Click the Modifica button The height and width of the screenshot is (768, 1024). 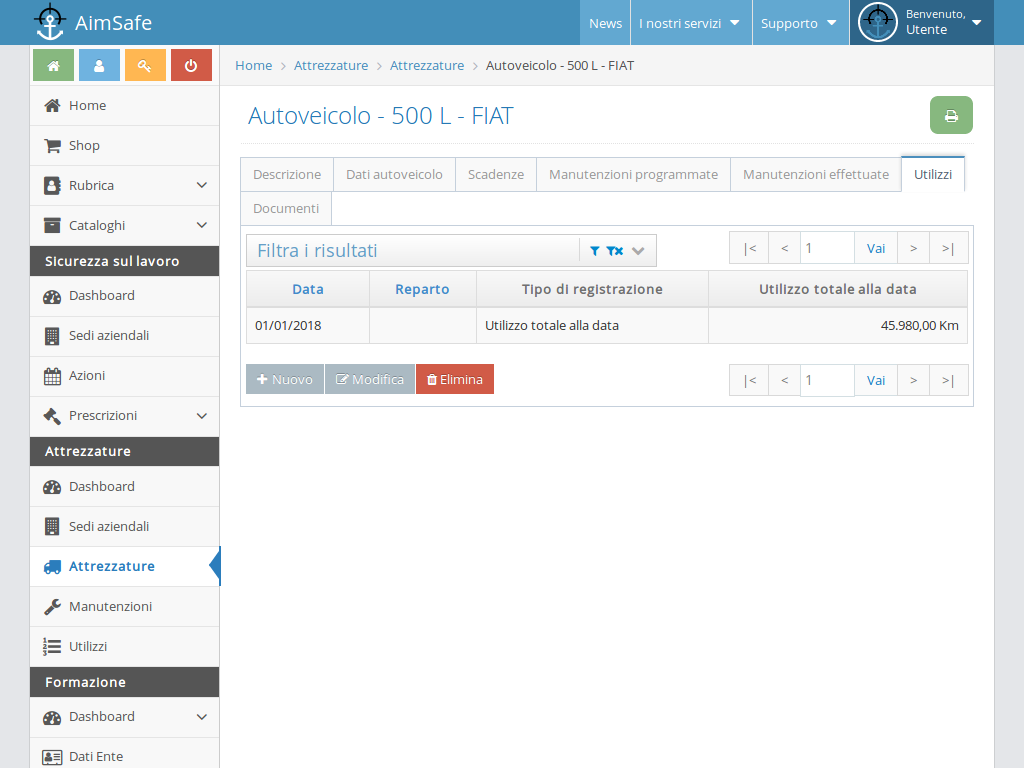pyautogui.click(x=370, y=379)
